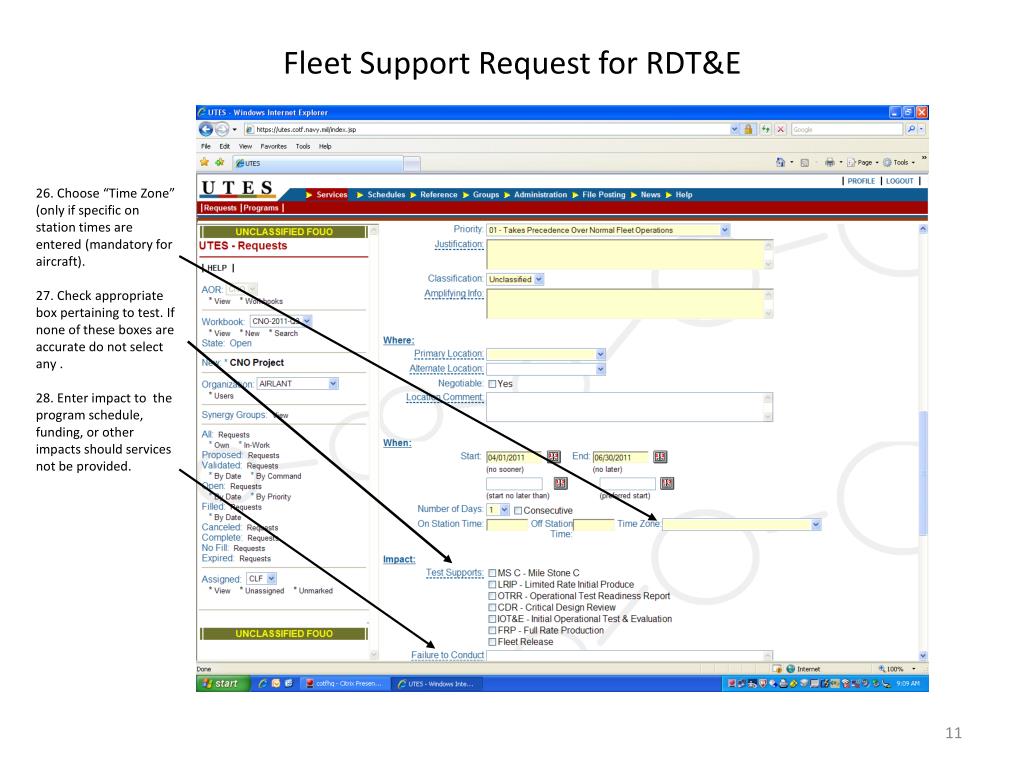The width and height of the screenshot is (1024, 768).
Task: Check CDR - Critical Design Review
Action: pos(492,607)
